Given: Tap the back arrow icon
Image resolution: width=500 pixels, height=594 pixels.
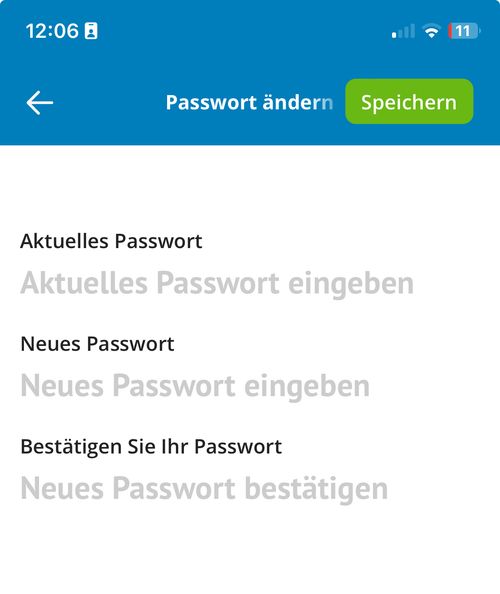Looking at the screenshot, I should click(x=40, y=103).
